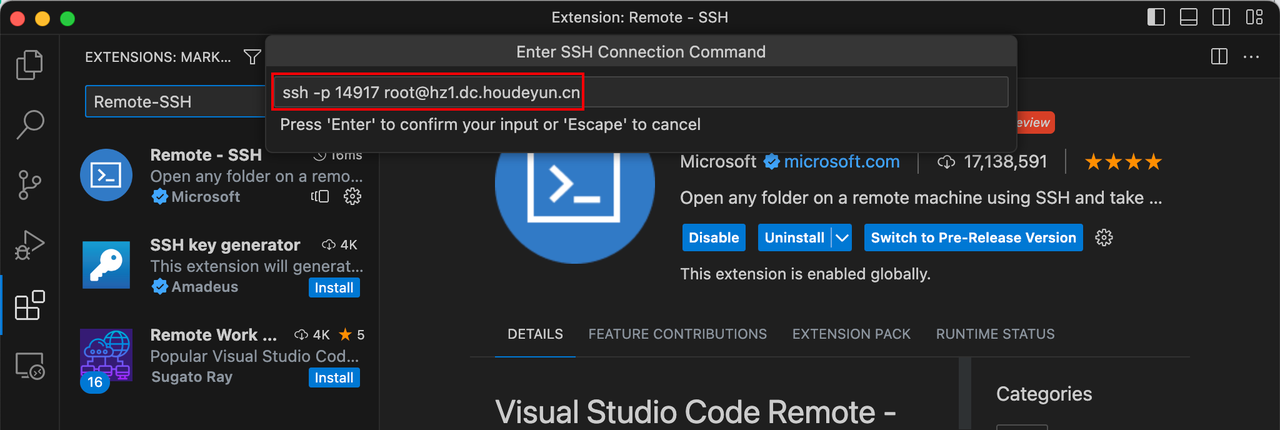Click the SSH connection command input field
The width and height of the screenshot is (1280, 430).
[640, 92]
